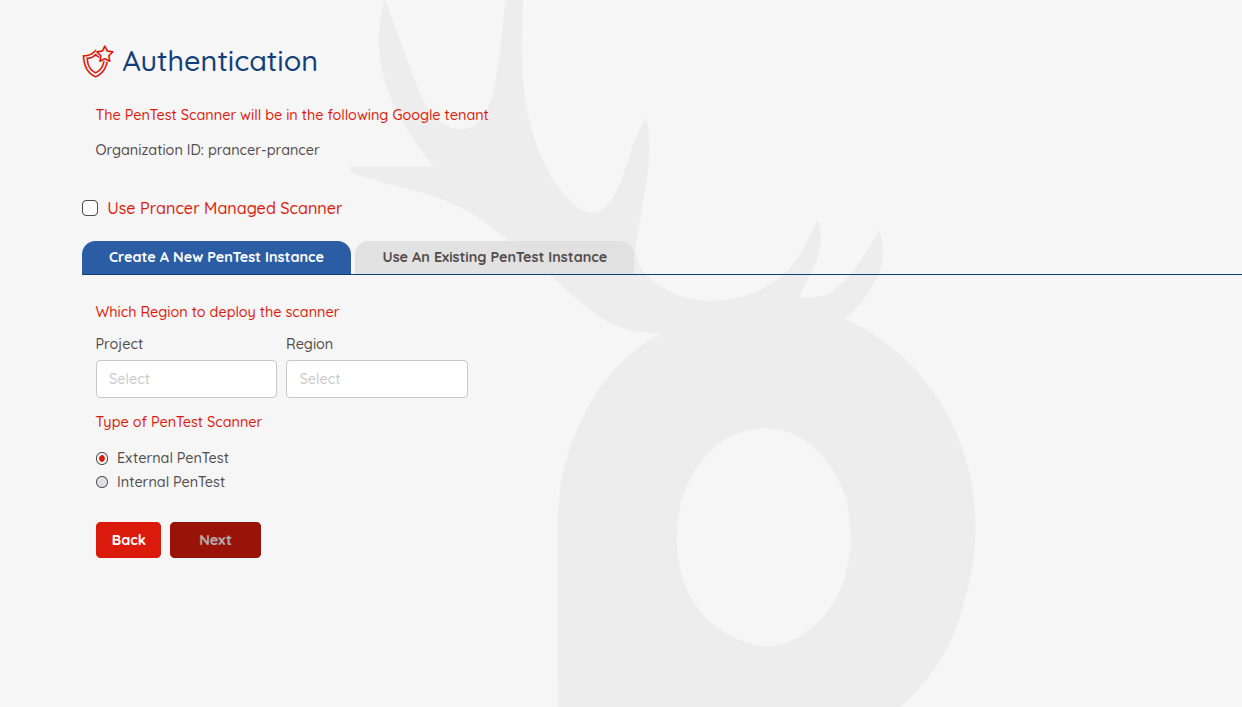
Task: Click the Organization ID: prancer-prancer text
Action: click(207, 150)
